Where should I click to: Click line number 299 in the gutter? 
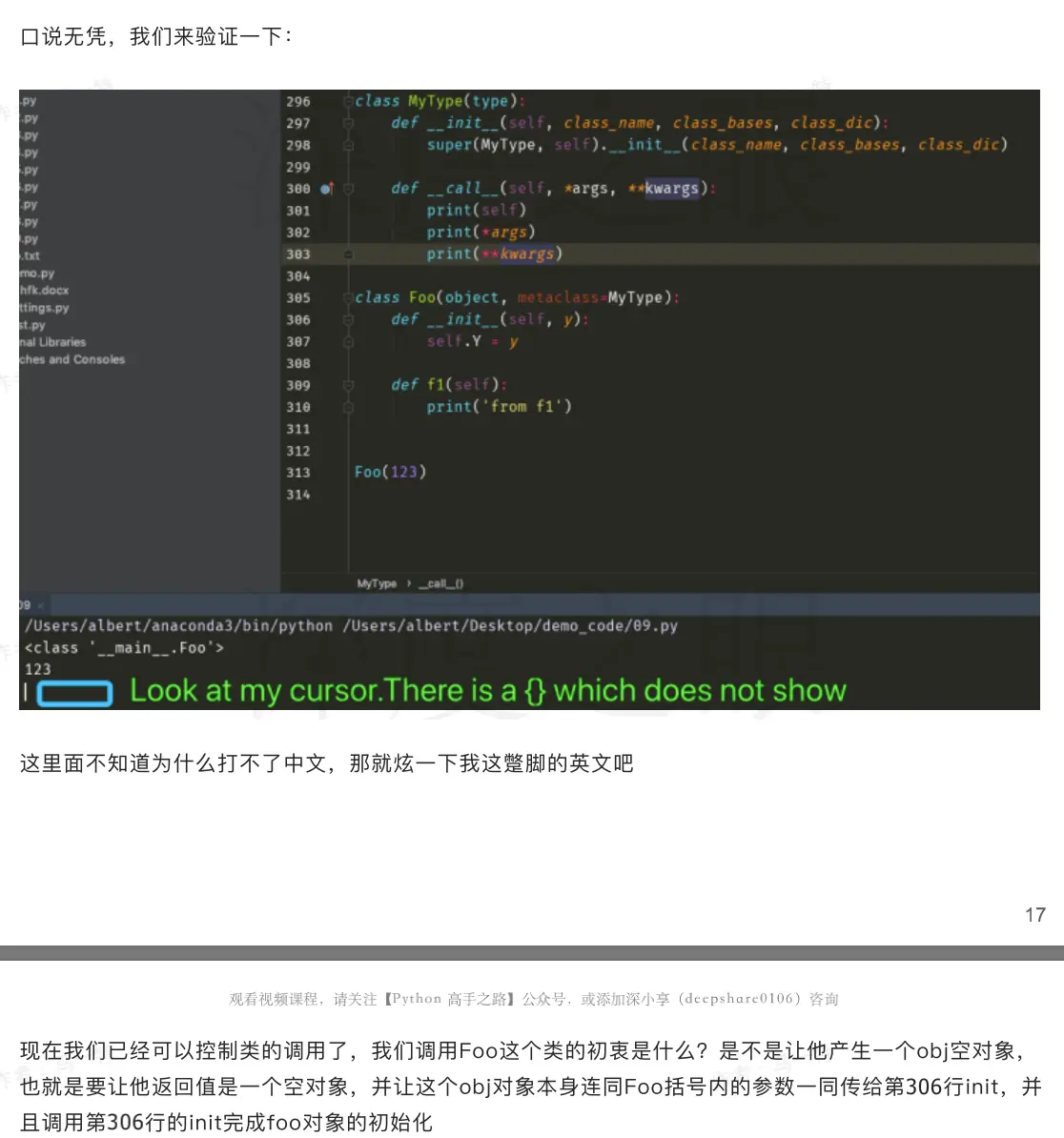(298, 167)
